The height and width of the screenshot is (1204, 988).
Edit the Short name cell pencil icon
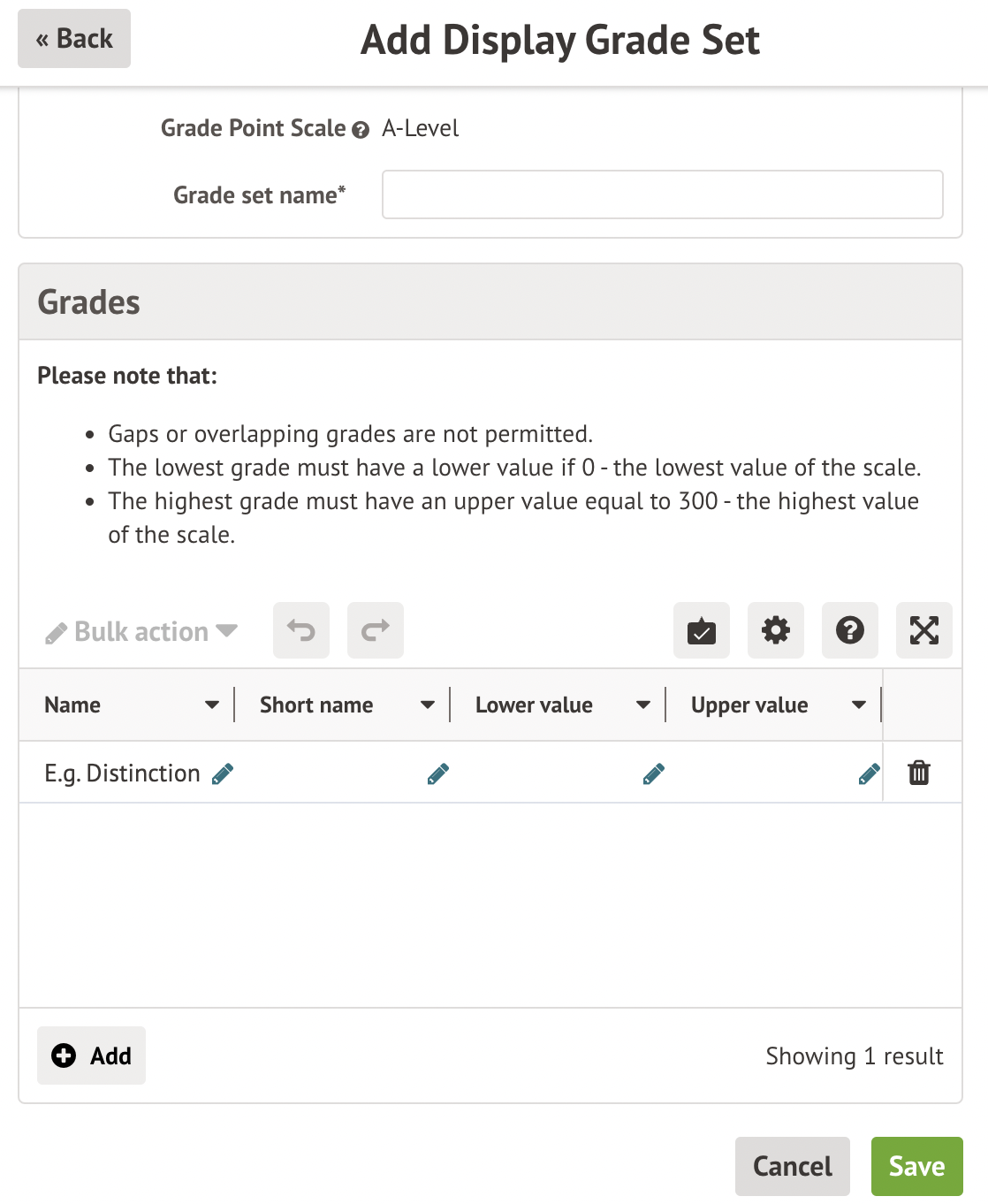coord(438,774)
